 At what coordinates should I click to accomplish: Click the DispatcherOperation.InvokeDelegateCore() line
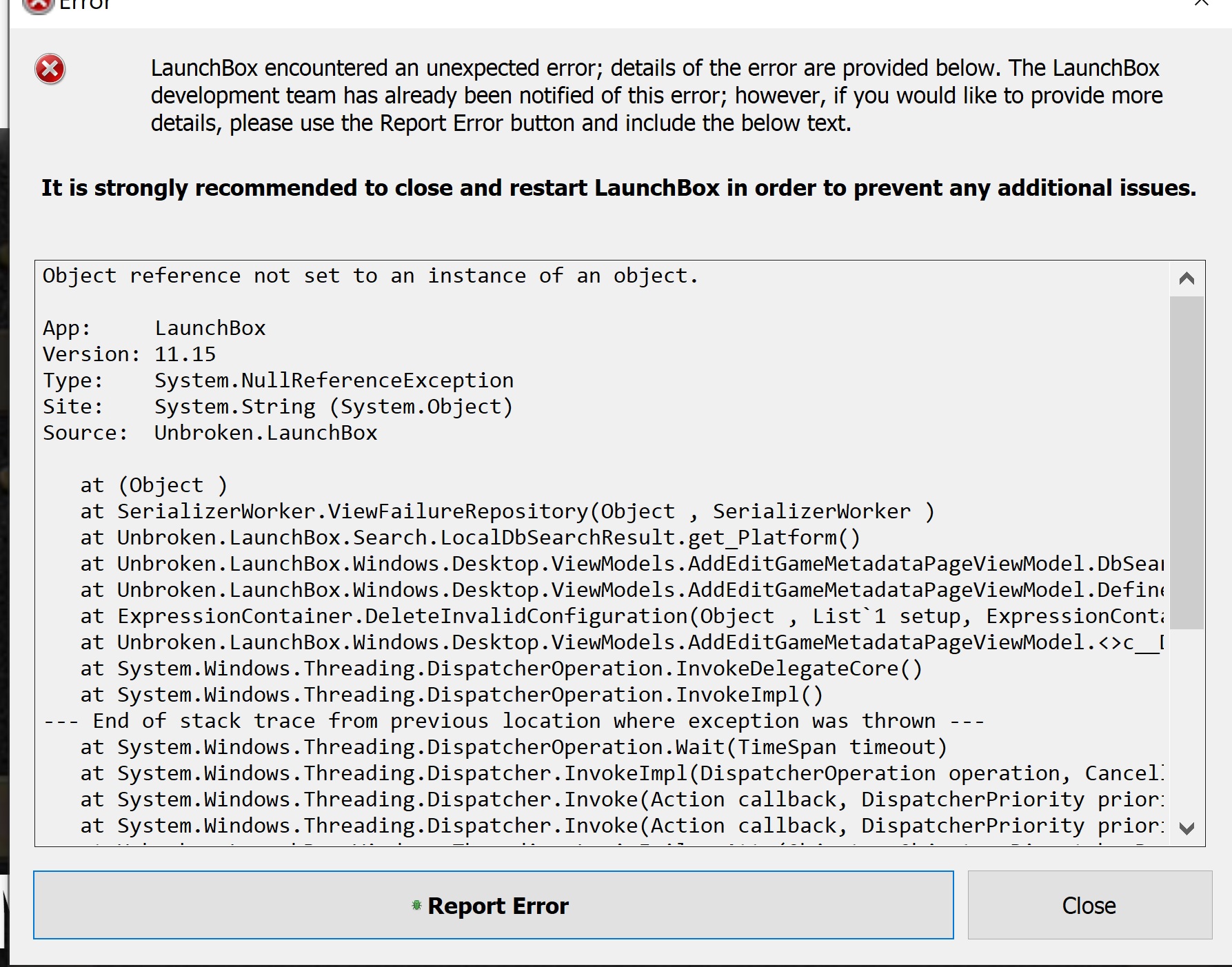click(501, 669)
